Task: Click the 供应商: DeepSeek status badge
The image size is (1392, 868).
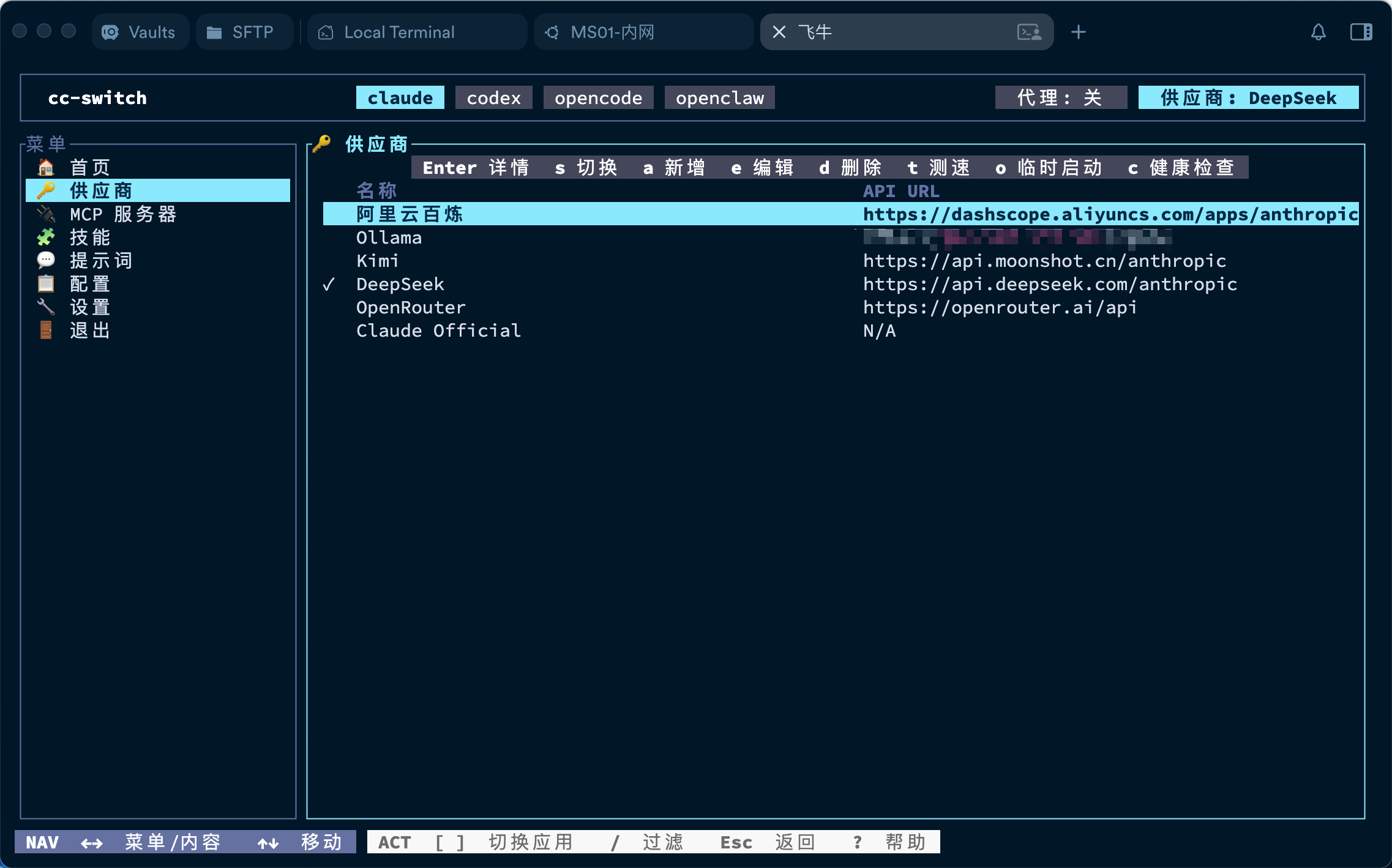Action: coord(1249,98)
